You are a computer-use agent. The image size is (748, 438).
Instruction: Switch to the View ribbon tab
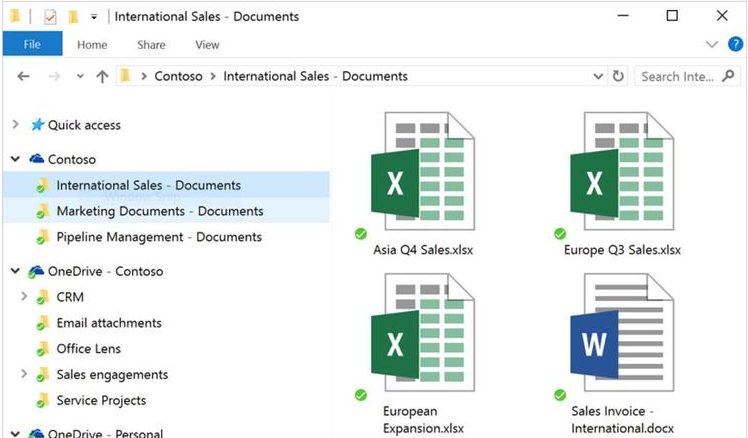point(207,45)
